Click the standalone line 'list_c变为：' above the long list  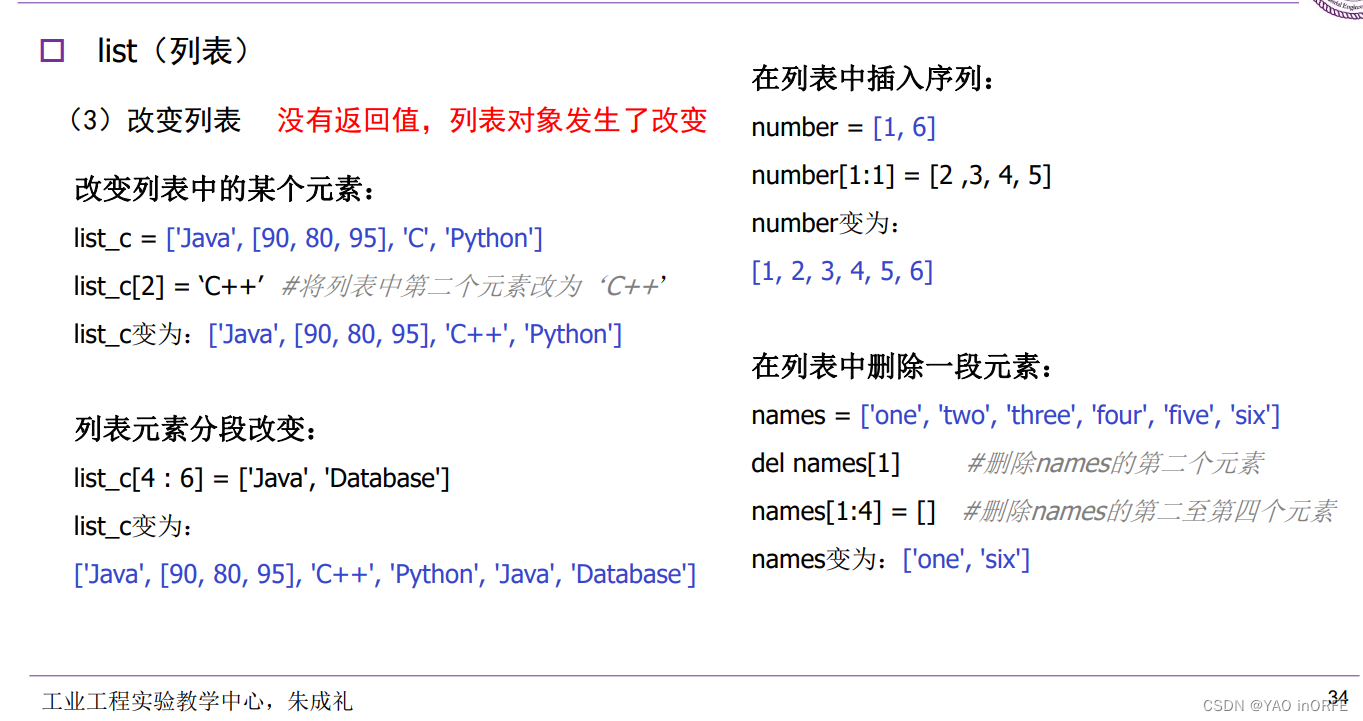click(x=133, y=526)
